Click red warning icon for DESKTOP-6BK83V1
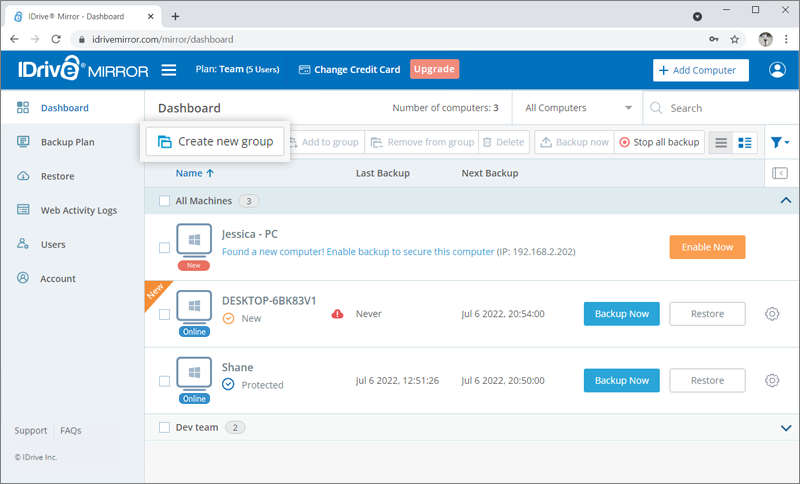Screen dimensions: 800x484 coord(337,314)
